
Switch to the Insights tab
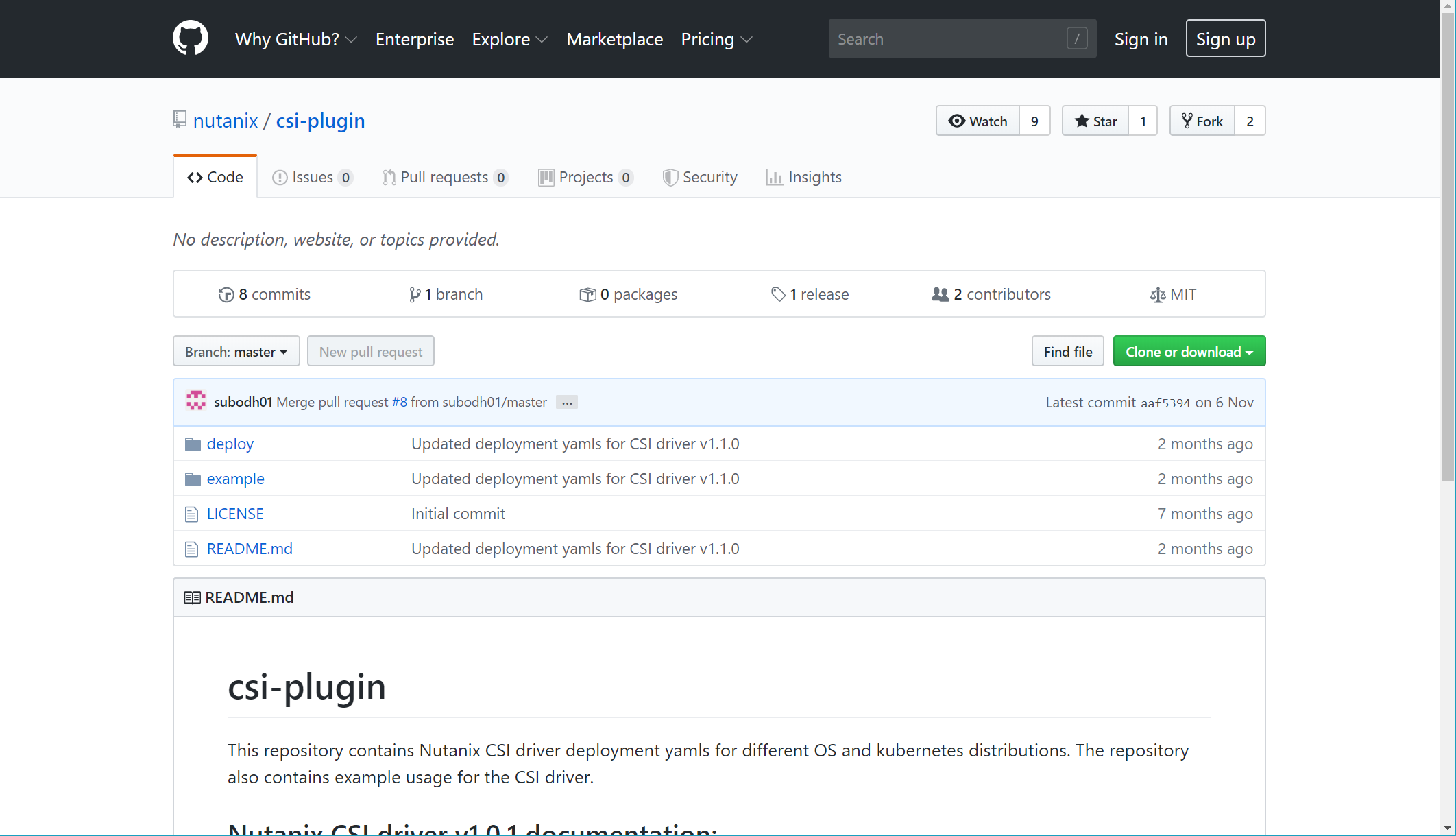[x=804, y=177]
